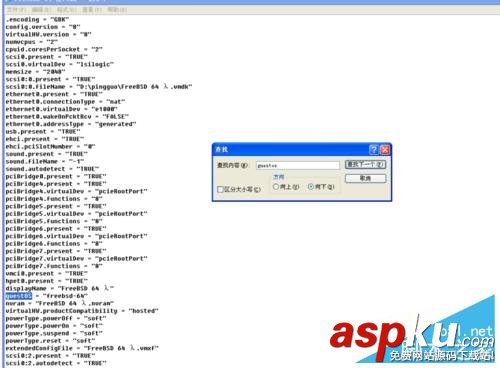Click the config.version line
500x368 pixels.
coord(43,27)
